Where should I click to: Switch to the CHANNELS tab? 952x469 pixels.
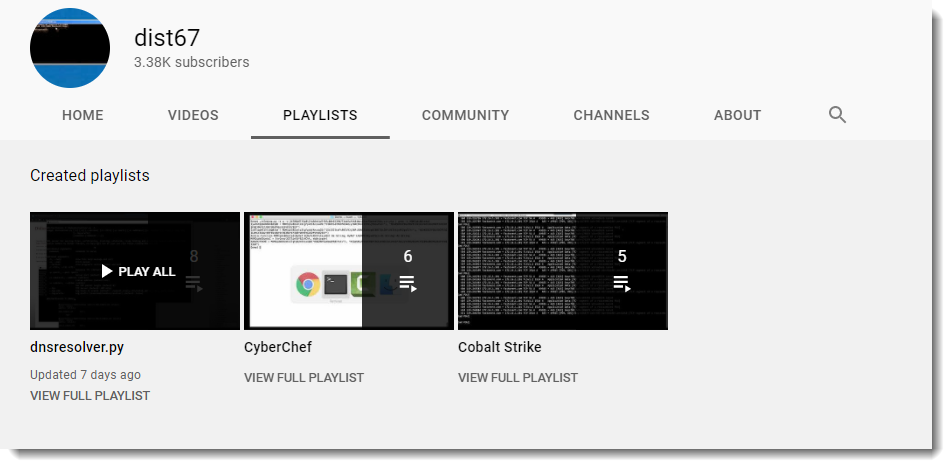pyautogui.click(x=611, y=115)
